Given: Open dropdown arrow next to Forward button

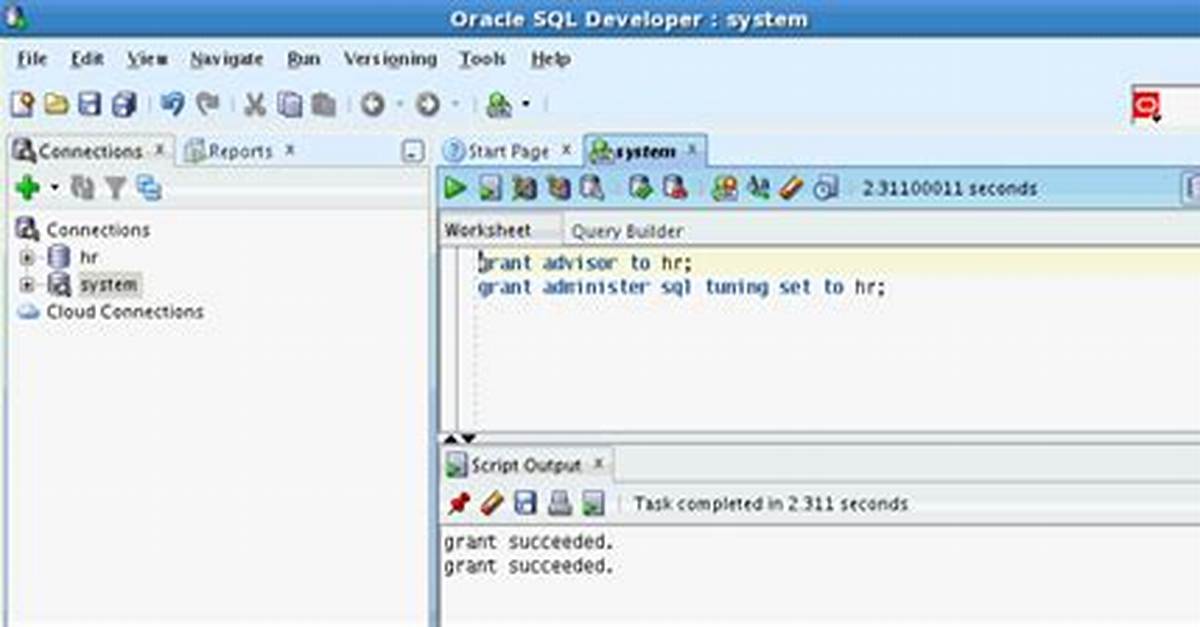Looking at the screenshot, I should 454,104.
